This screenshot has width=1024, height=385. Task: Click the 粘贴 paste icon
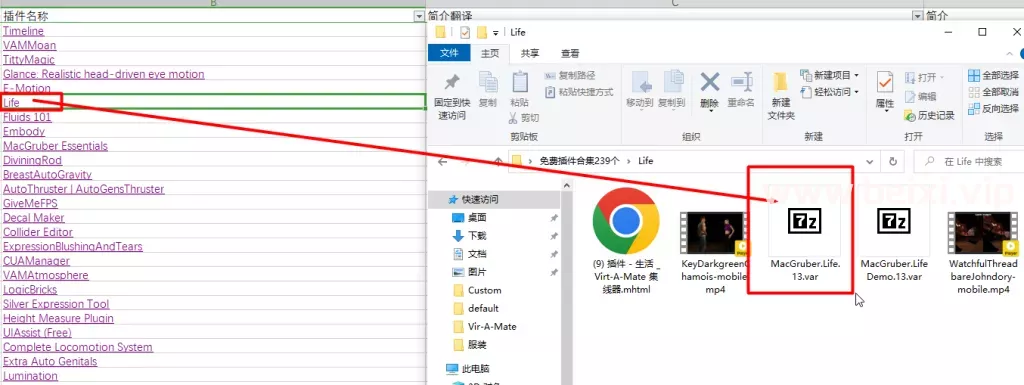pyautogui.click(x=520, y=82)
